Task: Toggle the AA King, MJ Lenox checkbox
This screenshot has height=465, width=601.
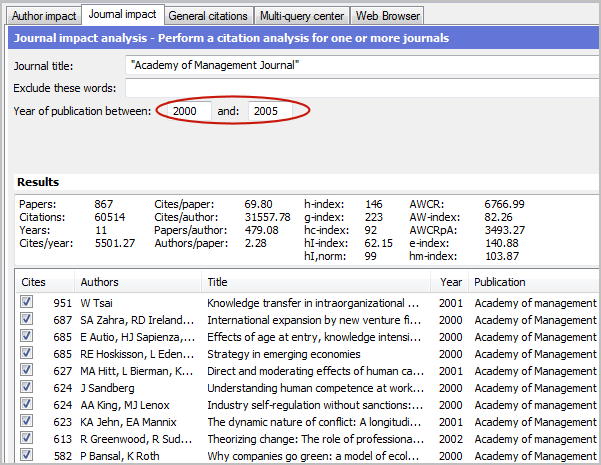Action: [26, 404]
